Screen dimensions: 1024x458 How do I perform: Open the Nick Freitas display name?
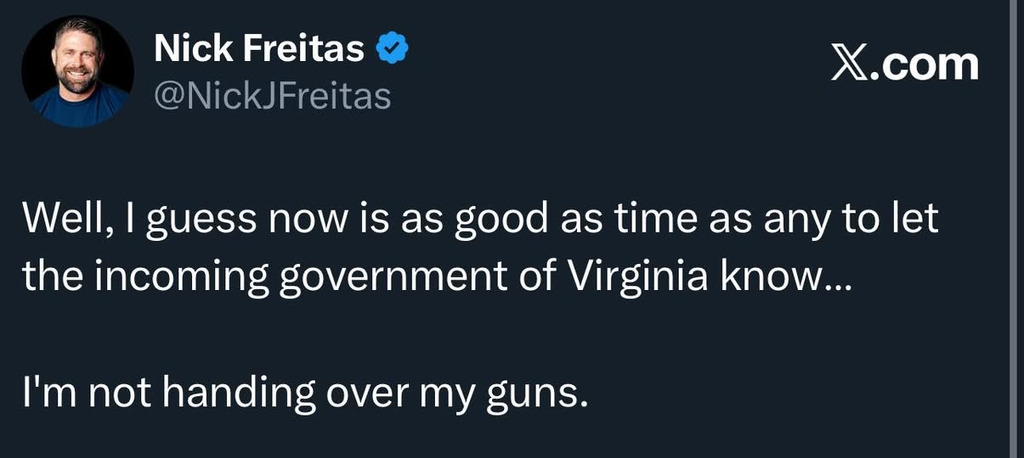[261, 49]
